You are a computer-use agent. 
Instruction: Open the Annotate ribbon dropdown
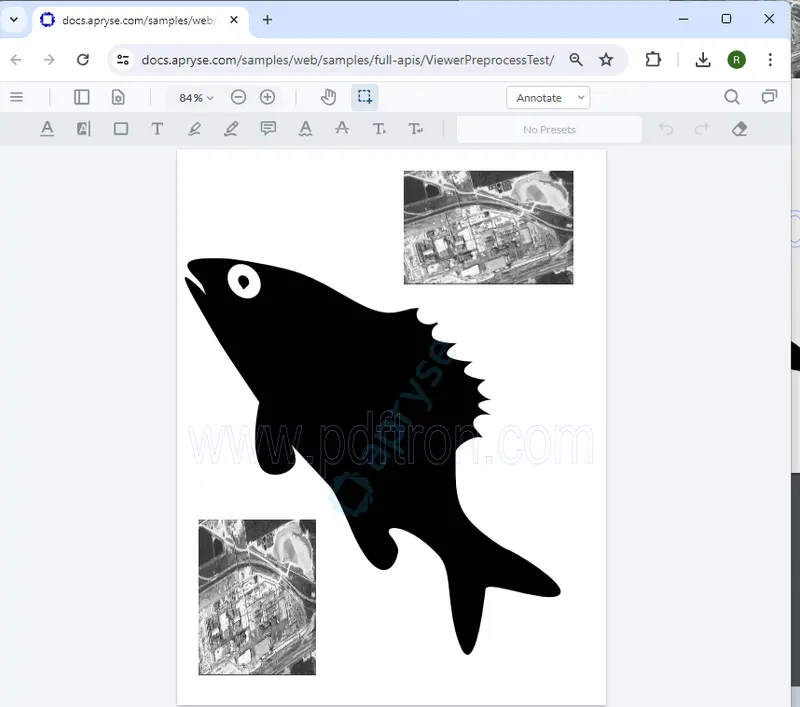pyautogui.click(x=548, y=97)
